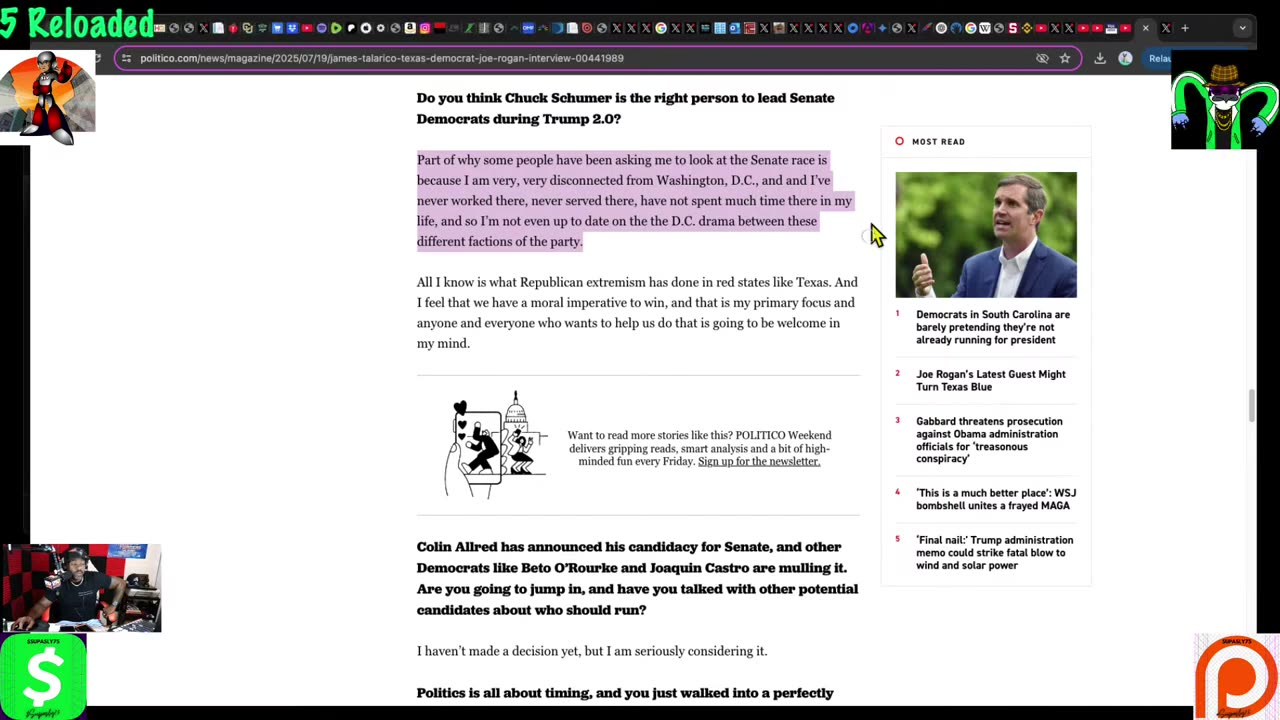Switch to the Binance tab

click(1026, 28)
